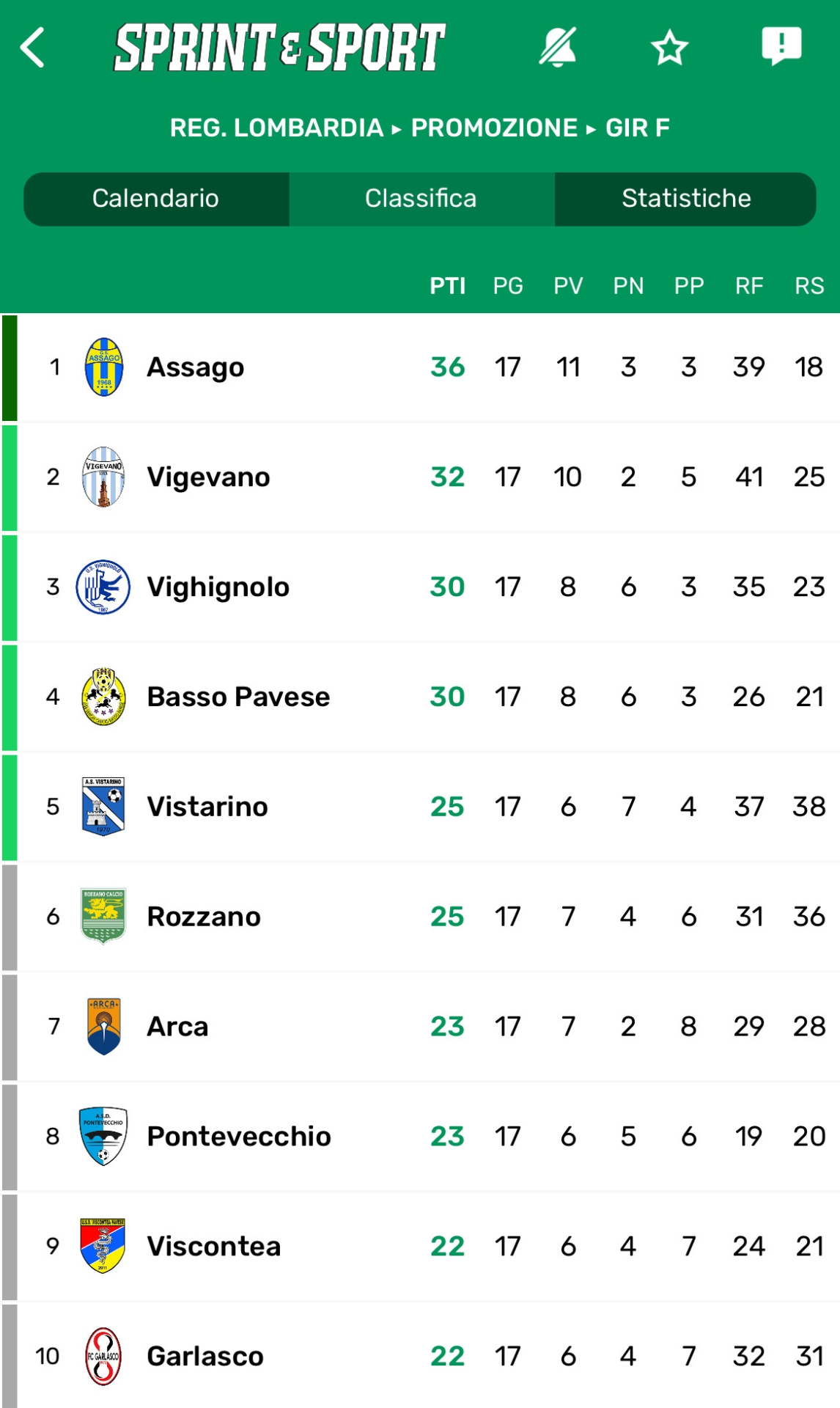Mark league as favorite with star icon

click(669, 48)
